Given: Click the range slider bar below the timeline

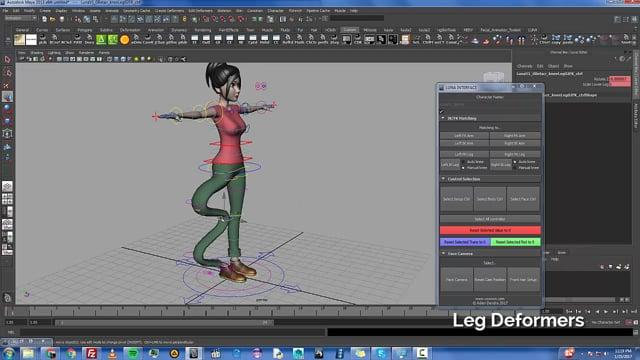Looking at the screenshot, I should pyautogui.click(x=164, y=322).
